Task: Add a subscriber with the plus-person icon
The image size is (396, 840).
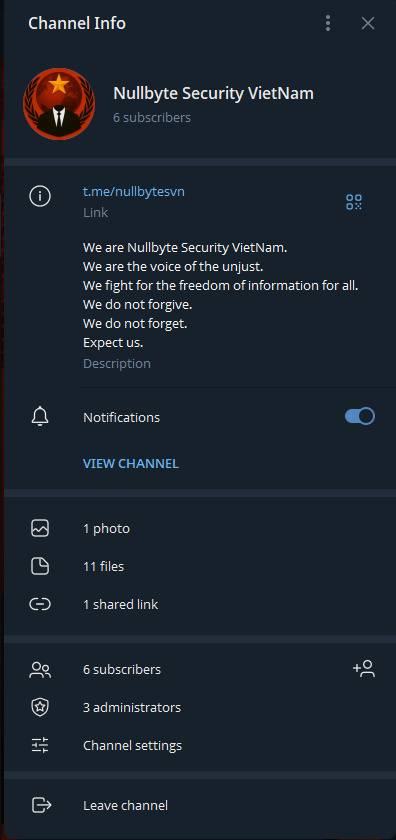Action: [364, 669]
